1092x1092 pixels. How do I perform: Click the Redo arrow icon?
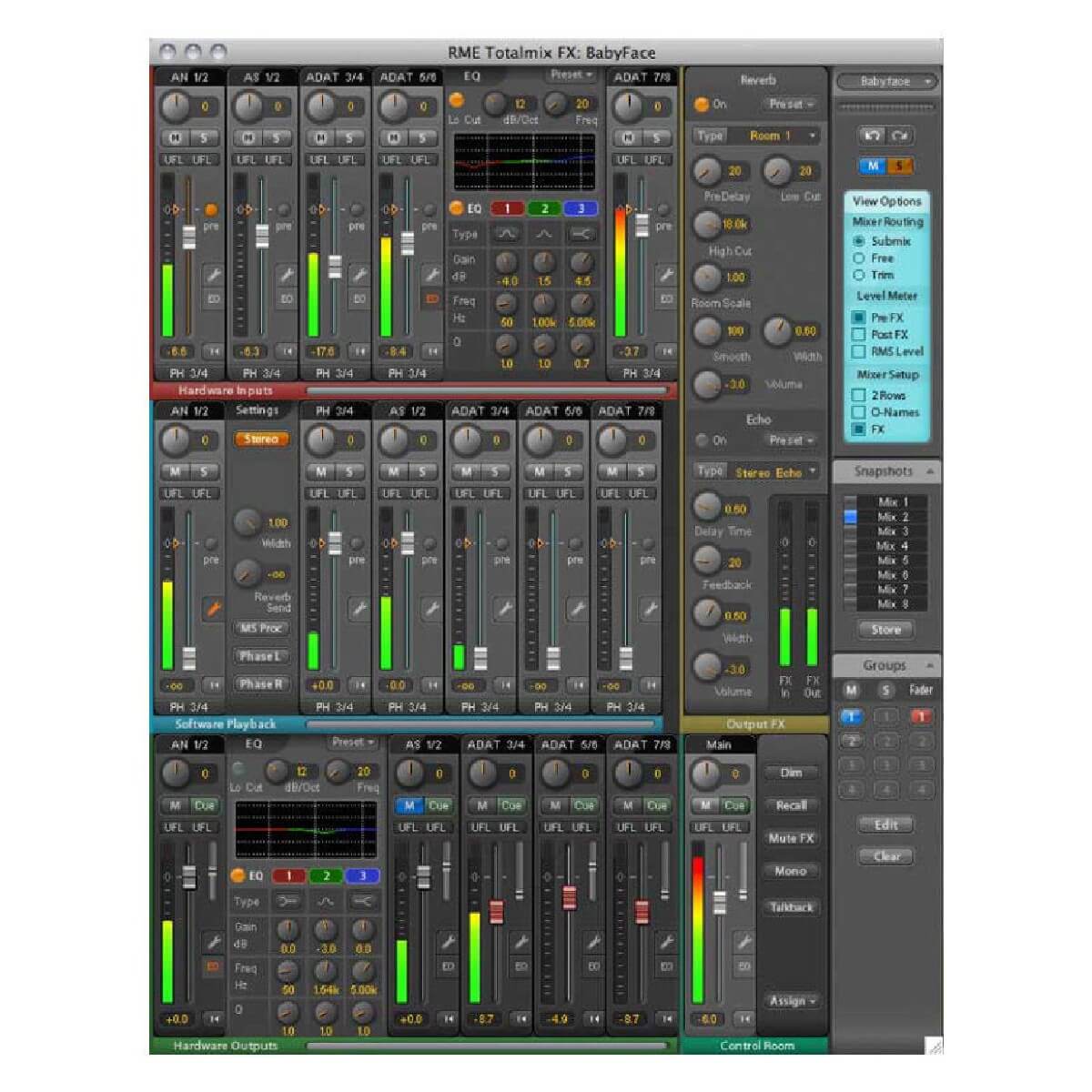click(900, 136)
